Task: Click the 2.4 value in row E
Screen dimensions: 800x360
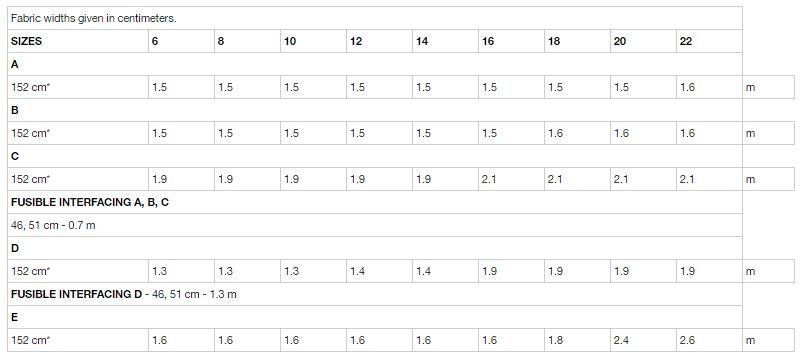Action: [643, 340]
